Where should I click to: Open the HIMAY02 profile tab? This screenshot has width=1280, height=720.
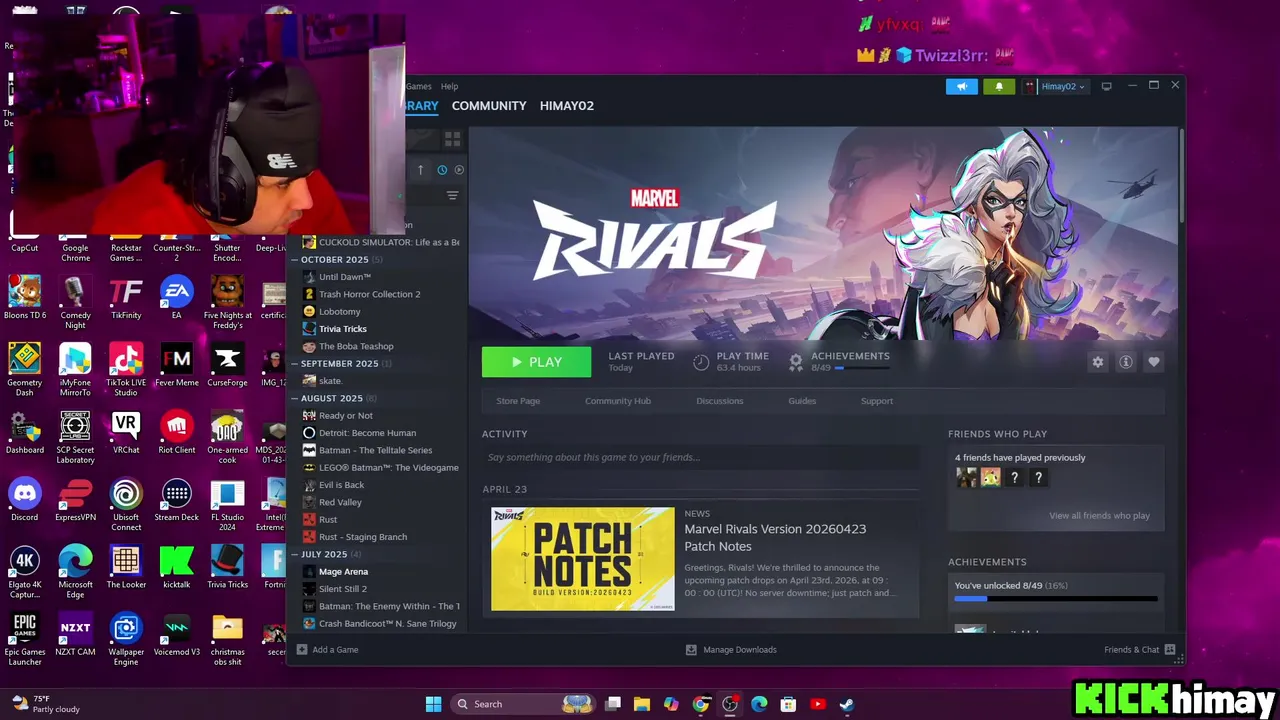point(566,105)
